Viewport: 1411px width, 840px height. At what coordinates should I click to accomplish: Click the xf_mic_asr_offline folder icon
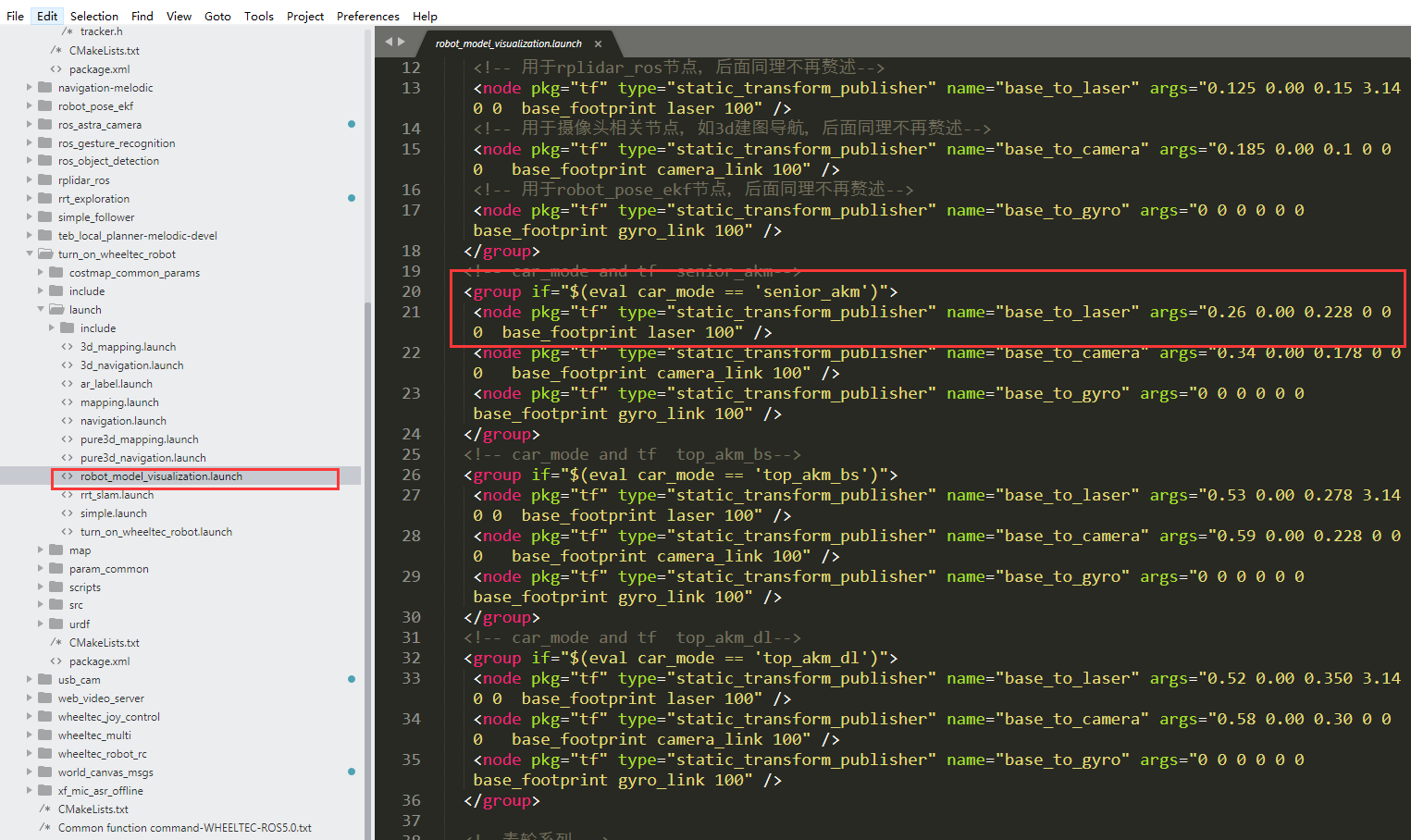[x=44, y=790]
